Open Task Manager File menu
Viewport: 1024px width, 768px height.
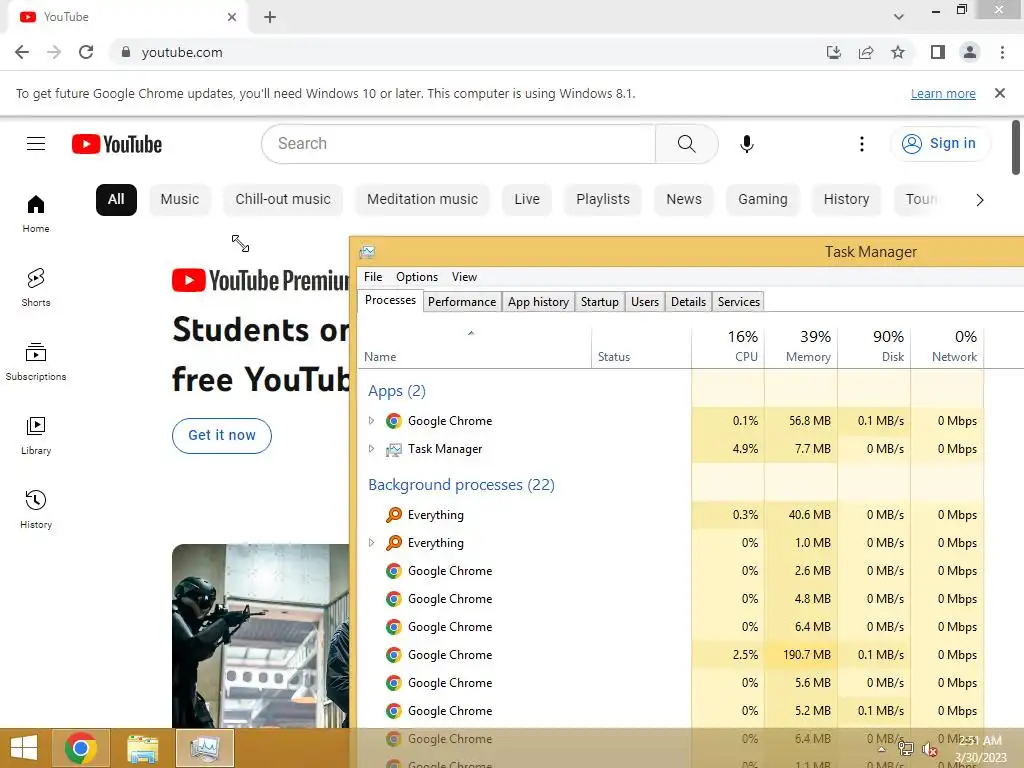point(373,277)
